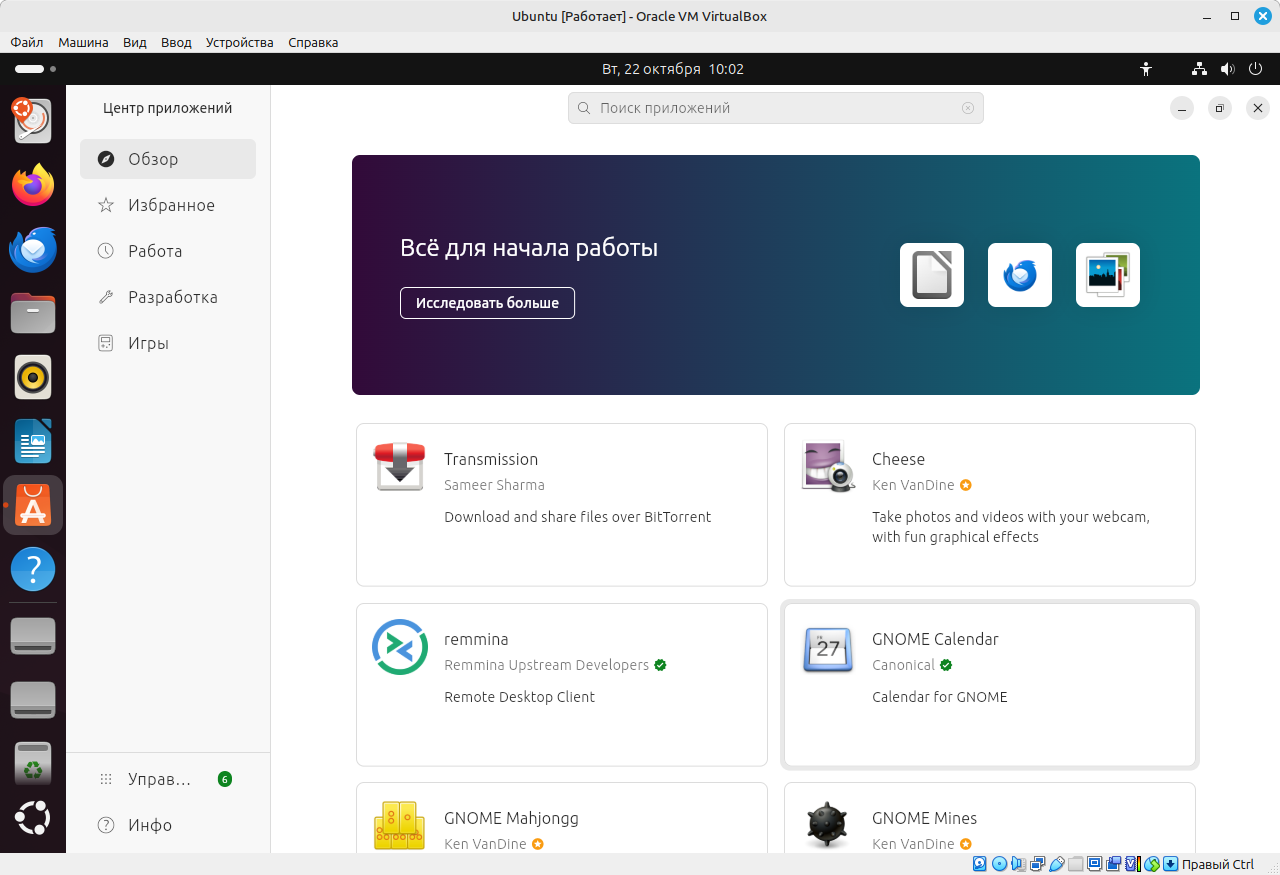Open the Устройства menu
This screenshot has height=875, width=1280.
239,42
